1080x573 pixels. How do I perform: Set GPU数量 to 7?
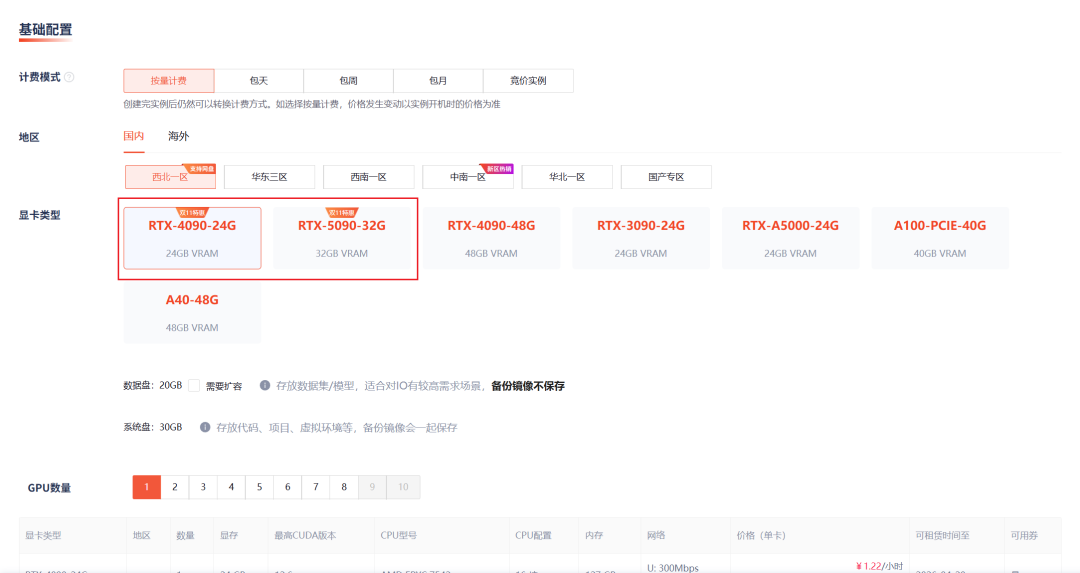pyautogui.click(x=316, y=487)
